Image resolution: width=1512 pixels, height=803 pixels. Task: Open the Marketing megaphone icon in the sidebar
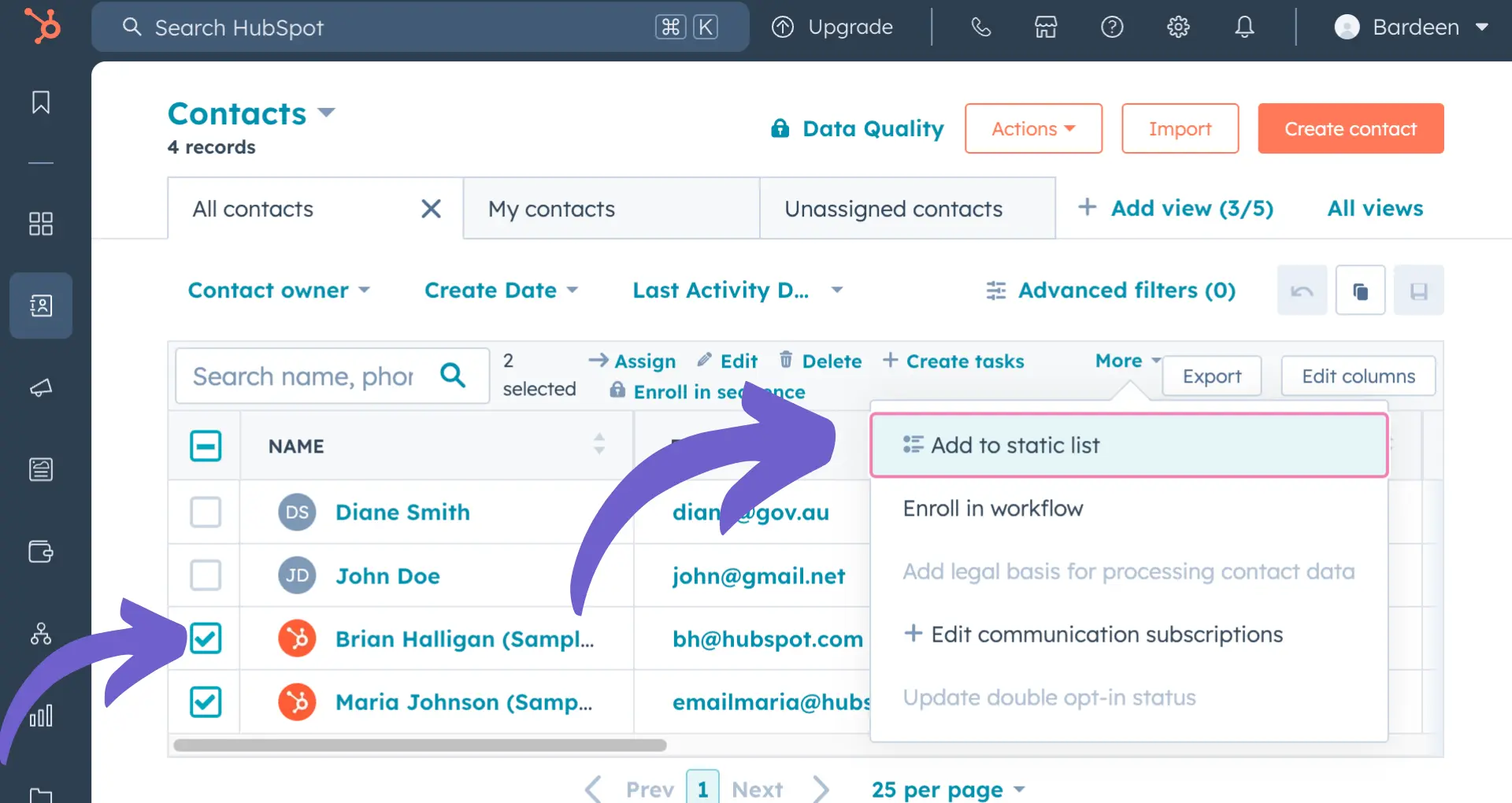(41, 387)
